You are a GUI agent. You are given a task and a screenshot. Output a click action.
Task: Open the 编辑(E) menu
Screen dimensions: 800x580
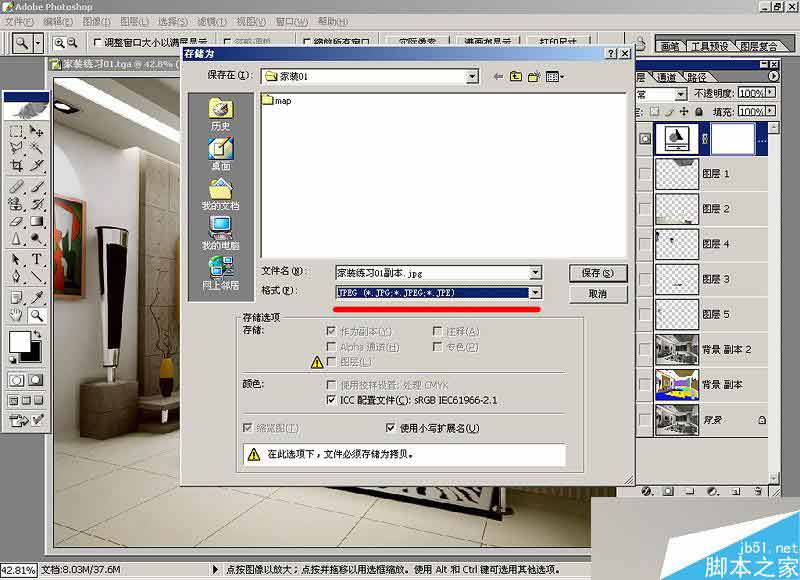[x=58, y=21]
